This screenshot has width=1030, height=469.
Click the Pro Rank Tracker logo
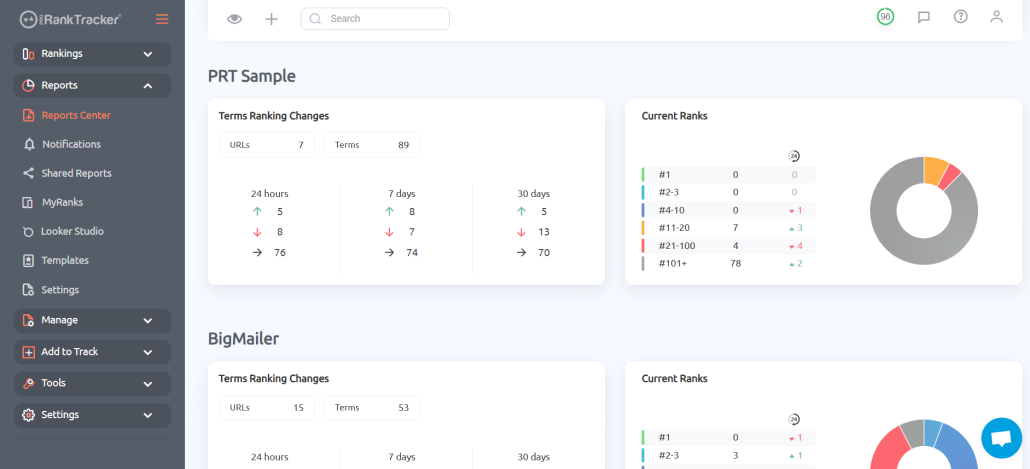(70, 19)
